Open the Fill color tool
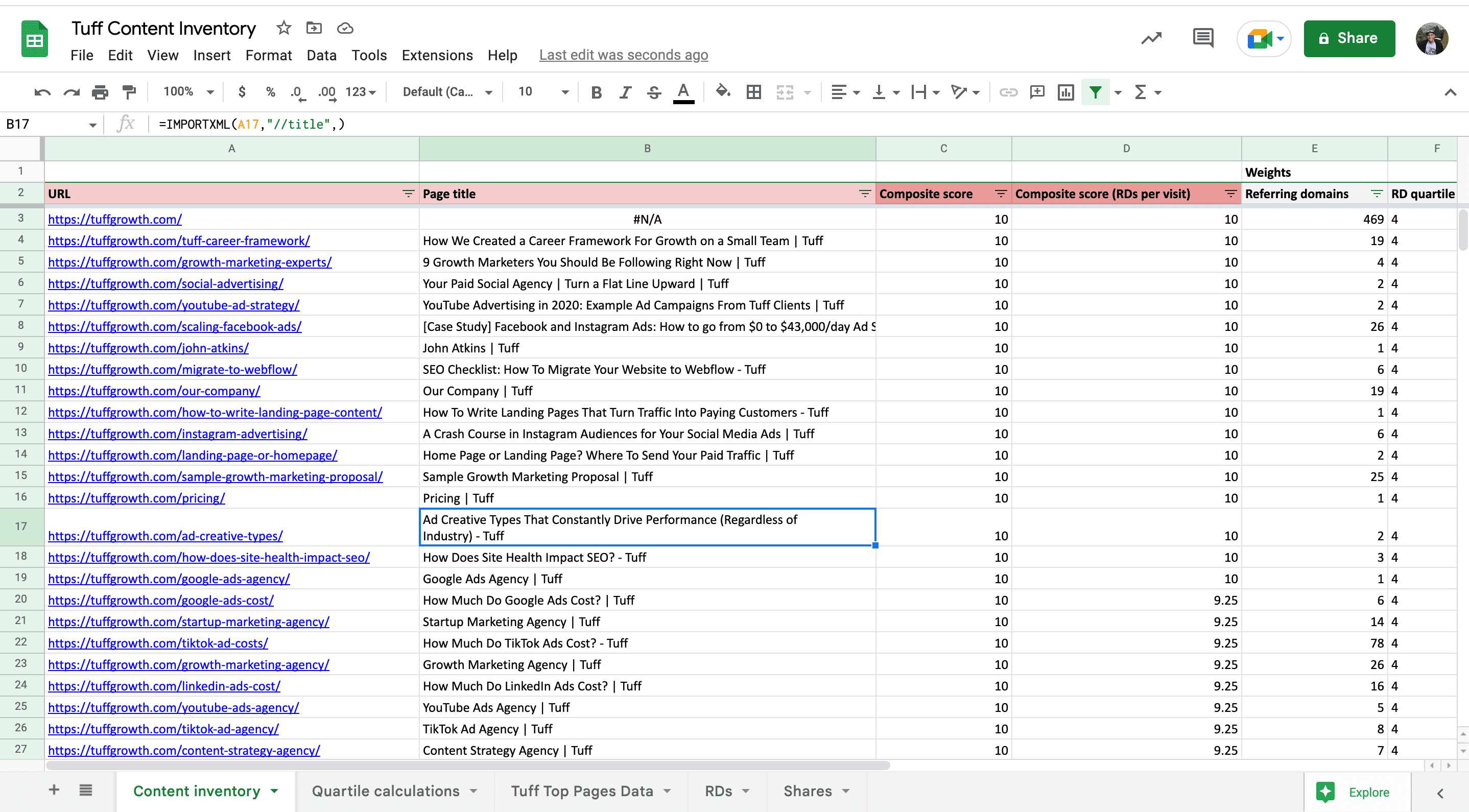This screenshot has height=812, width=1469. pos(723,92)
